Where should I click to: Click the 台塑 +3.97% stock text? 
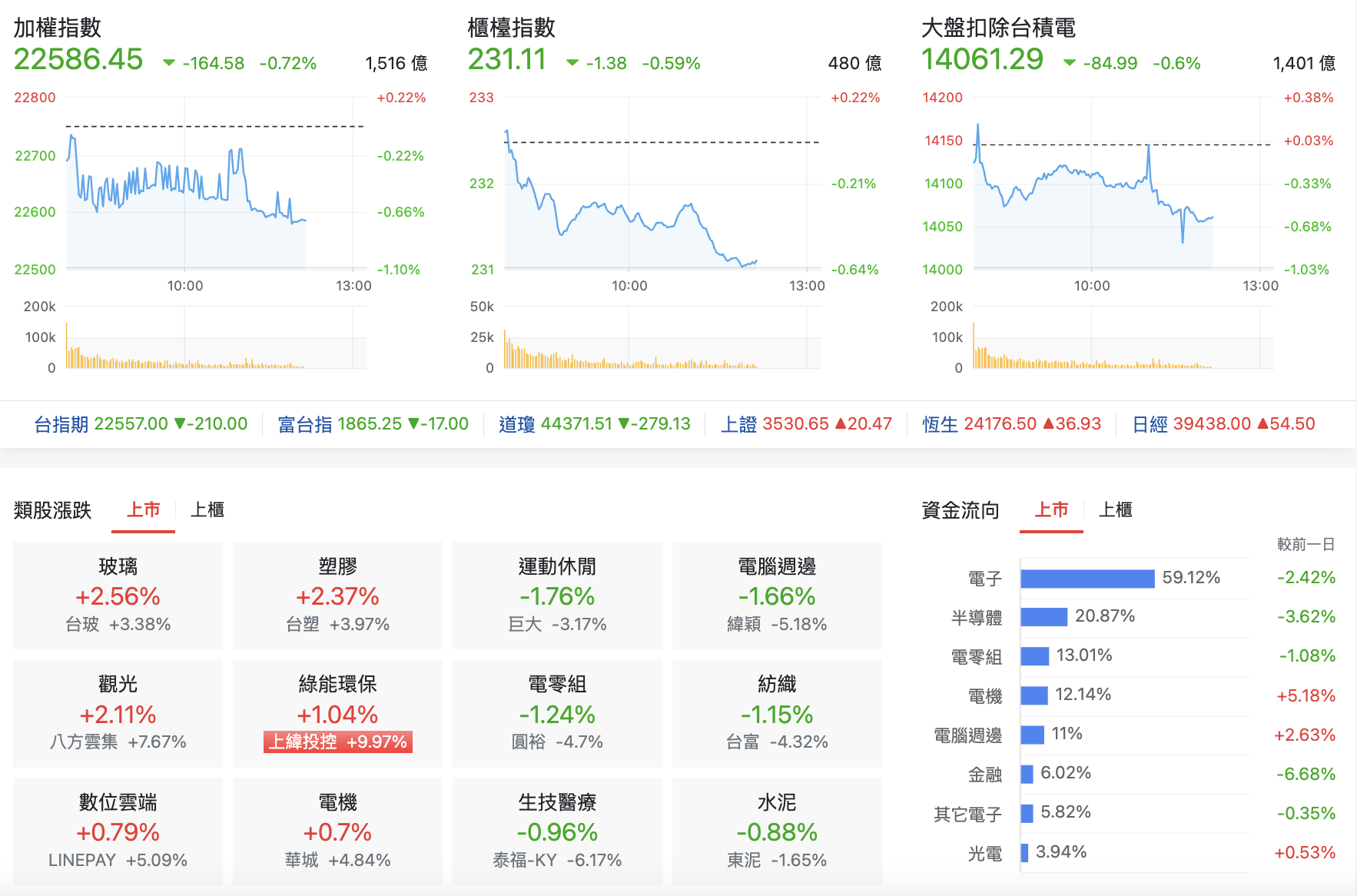(337, 624)
